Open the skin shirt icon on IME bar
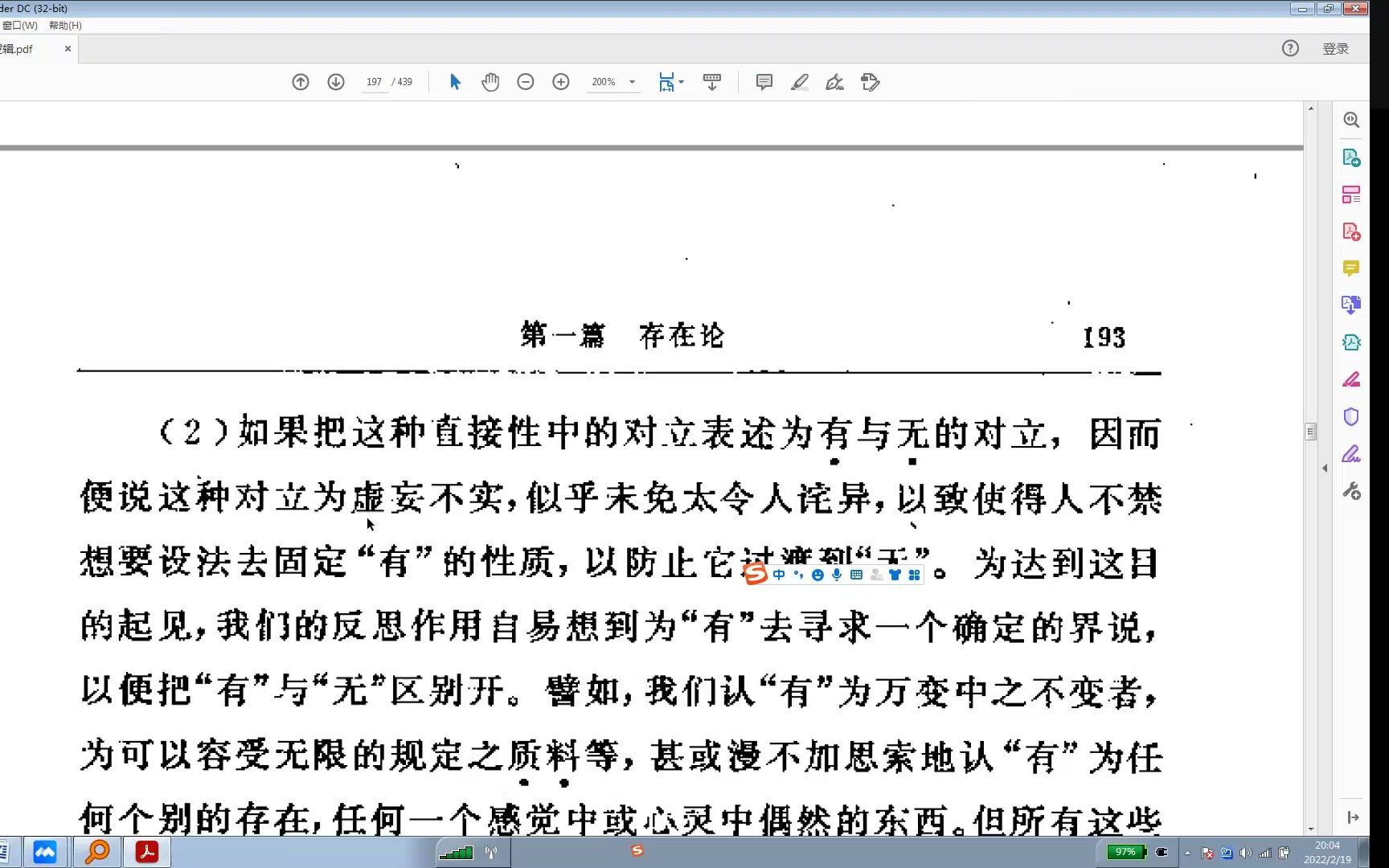The width and height of the screenshot is (1389, 868). click(x=895, y=575)
